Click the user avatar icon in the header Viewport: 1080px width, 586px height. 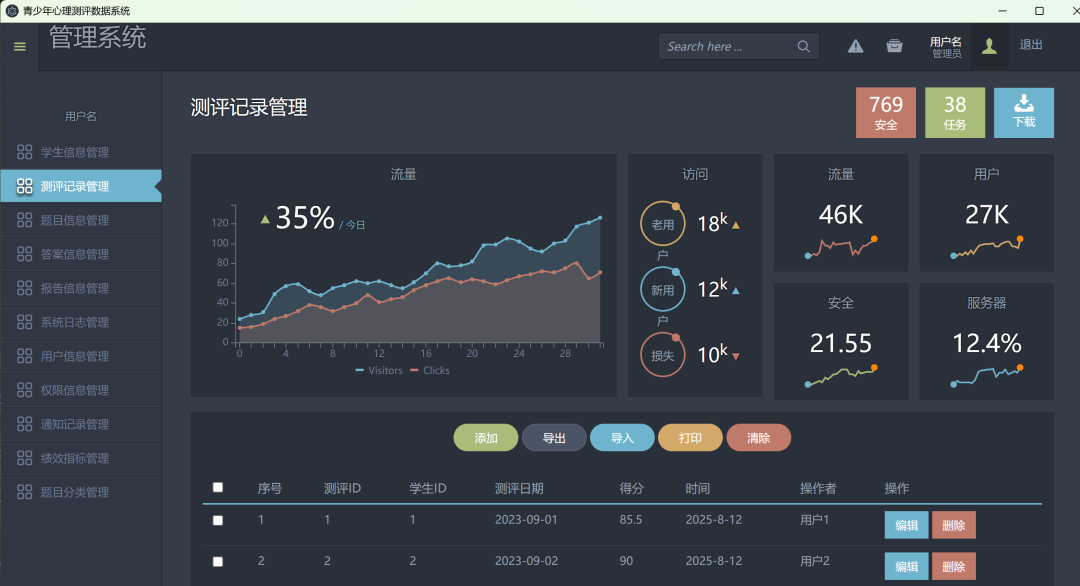click(988, 45)
